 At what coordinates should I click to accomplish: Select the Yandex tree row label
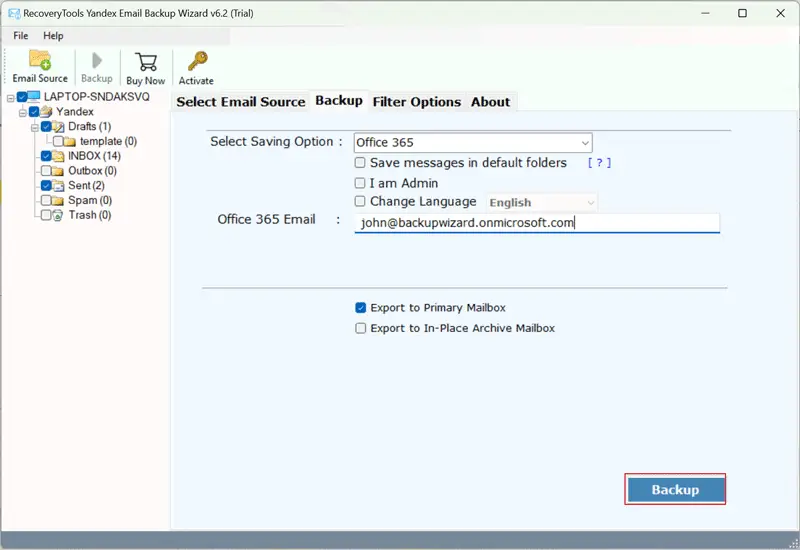pyautogui.click(x=74, y=112)
